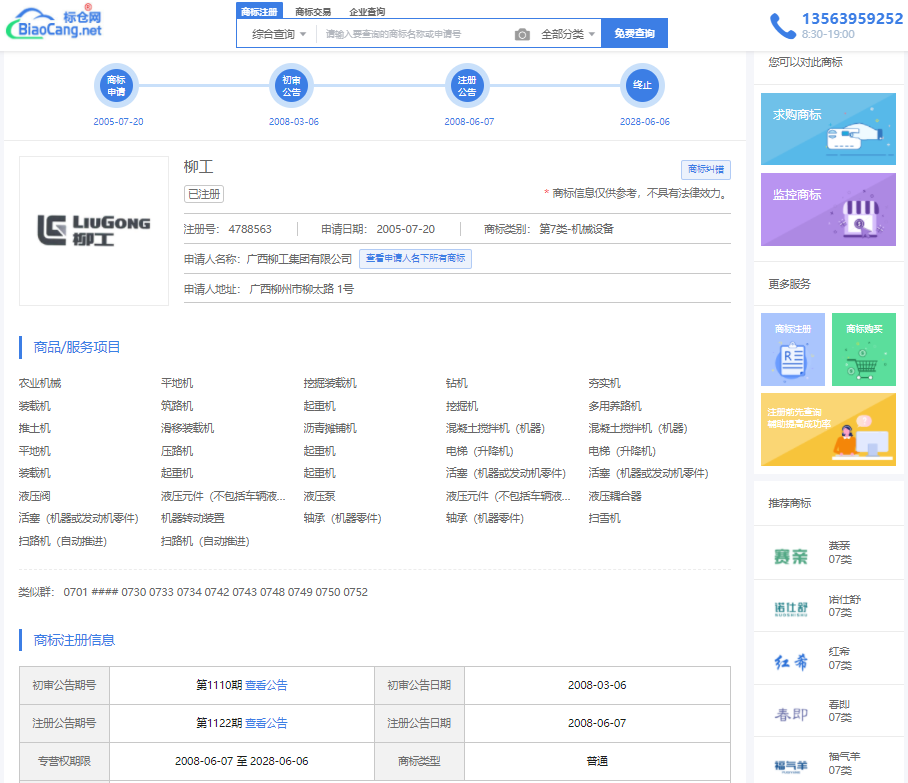The image size is (908, 783).
Task: Open the 全部分类 category dropdown
Action: [x=568, y=34]
